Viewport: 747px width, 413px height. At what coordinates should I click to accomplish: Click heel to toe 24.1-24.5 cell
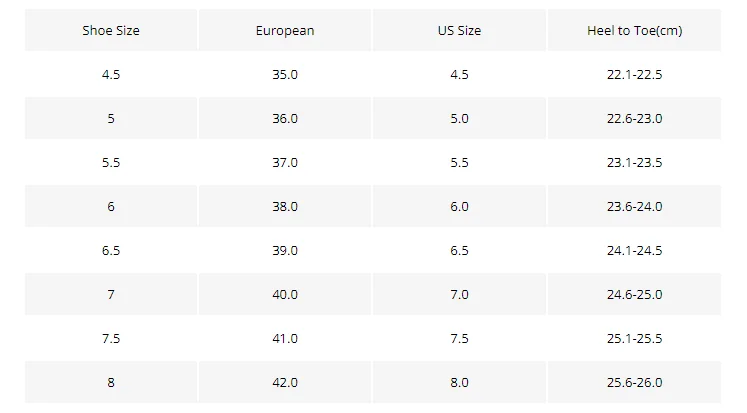click(635, 251)
